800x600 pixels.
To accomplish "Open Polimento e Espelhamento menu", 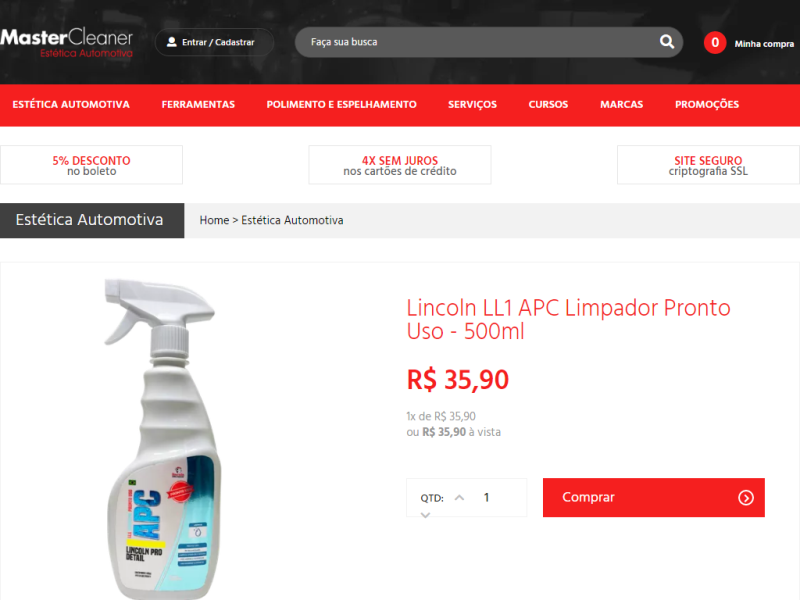I will pos(341,105).
